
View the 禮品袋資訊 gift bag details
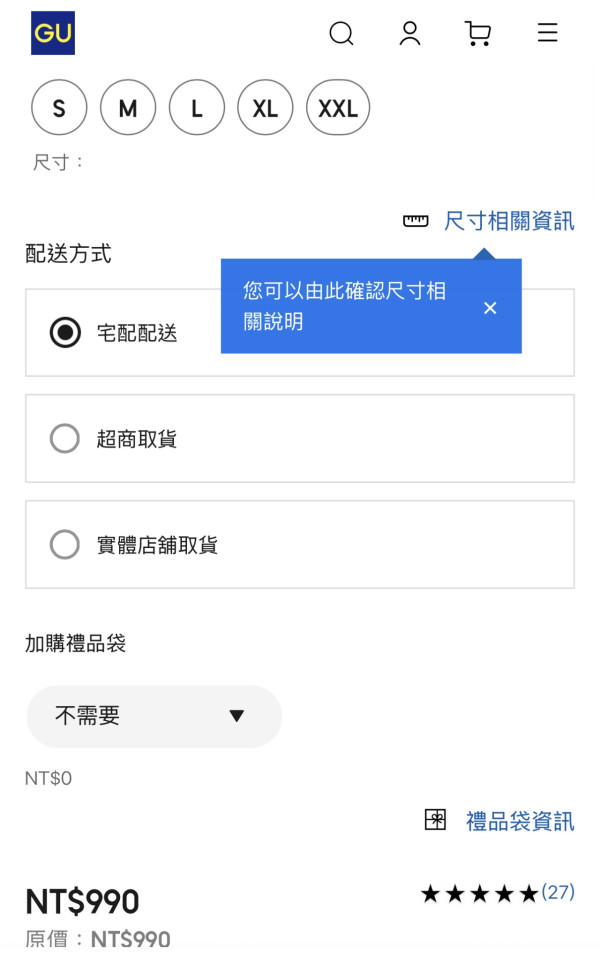click(519, 820)
